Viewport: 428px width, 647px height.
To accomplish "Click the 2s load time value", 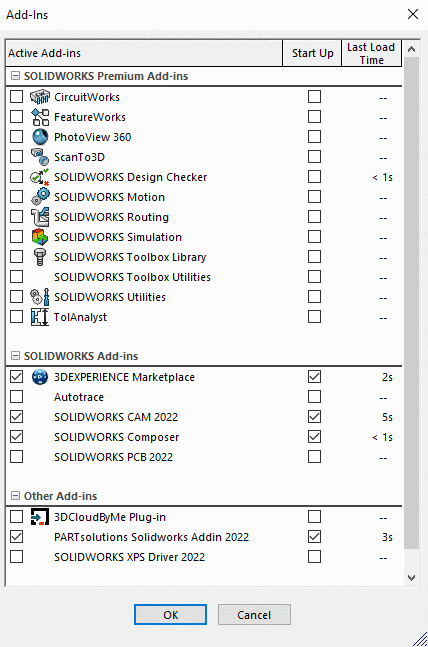I will [387, 377].
